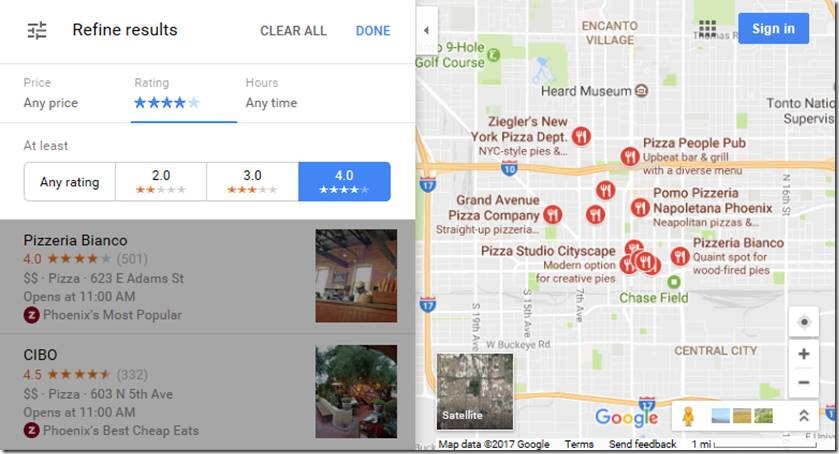Zoom out with the minus button
This screenshot has width=839, height=454.
[x=803, y=382]
